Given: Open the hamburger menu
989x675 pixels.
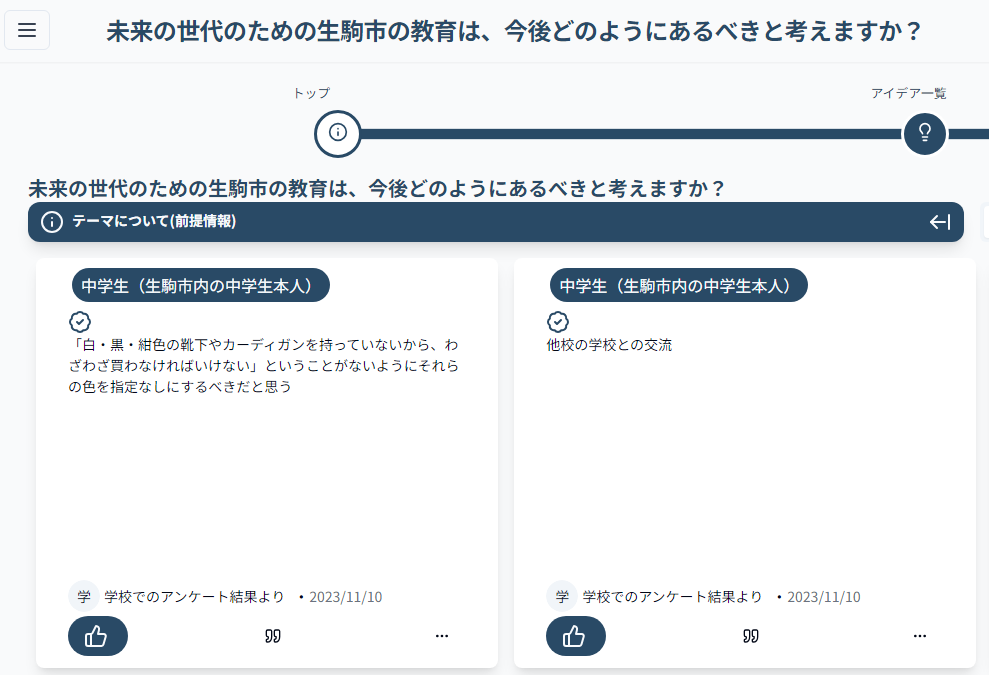Looking at the screenshot, I should [27, 30].
